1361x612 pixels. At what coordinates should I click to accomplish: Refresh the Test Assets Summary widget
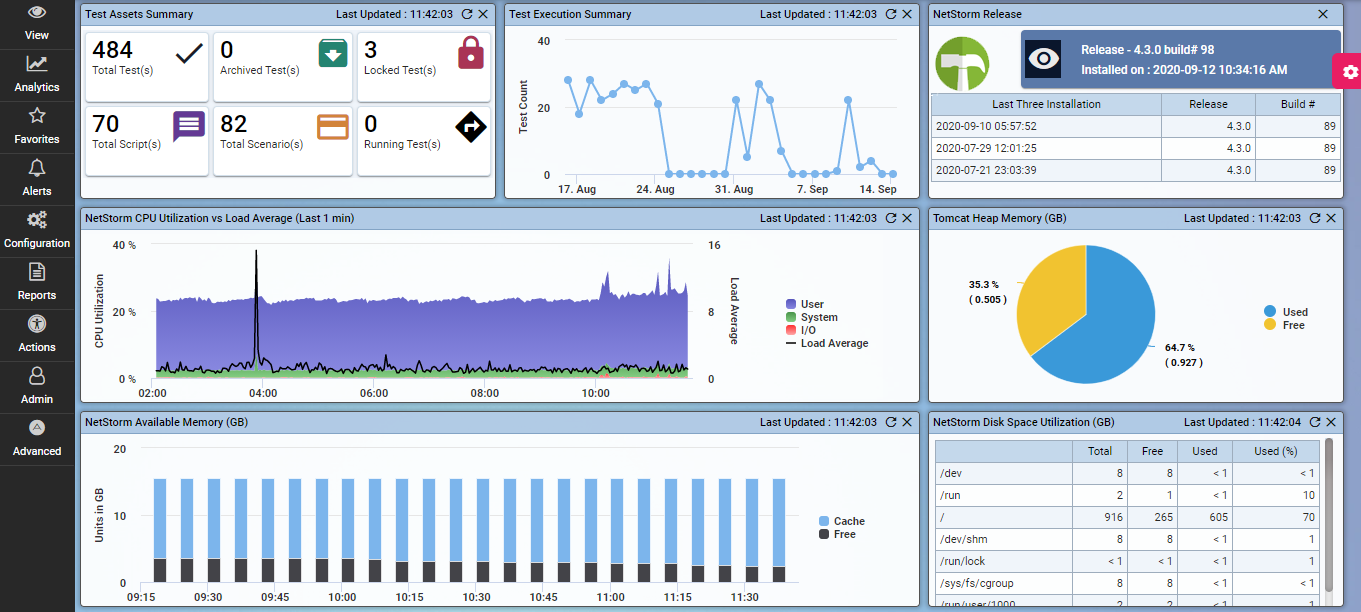pos(467,14)
